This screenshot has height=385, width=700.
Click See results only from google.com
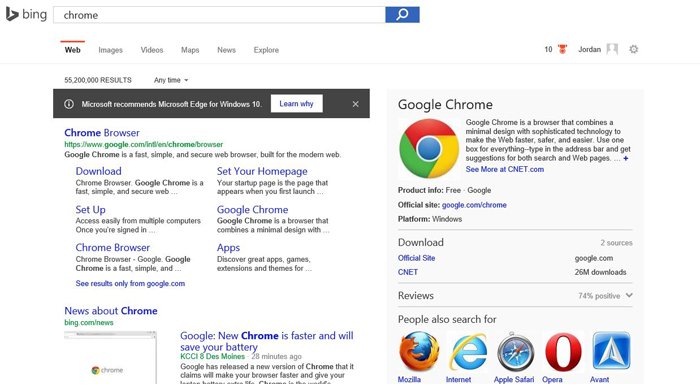[130, 283]
